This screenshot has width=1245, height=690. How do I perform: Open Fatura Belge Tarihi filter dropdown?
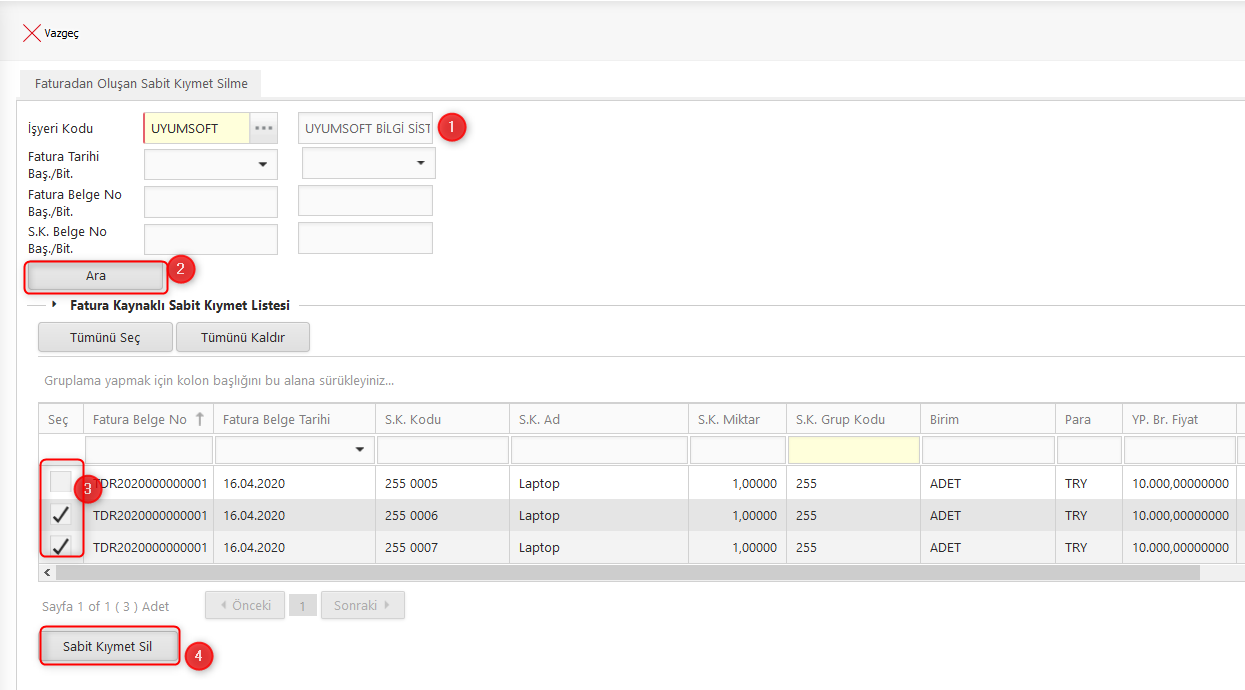click(x=360, y=450)
